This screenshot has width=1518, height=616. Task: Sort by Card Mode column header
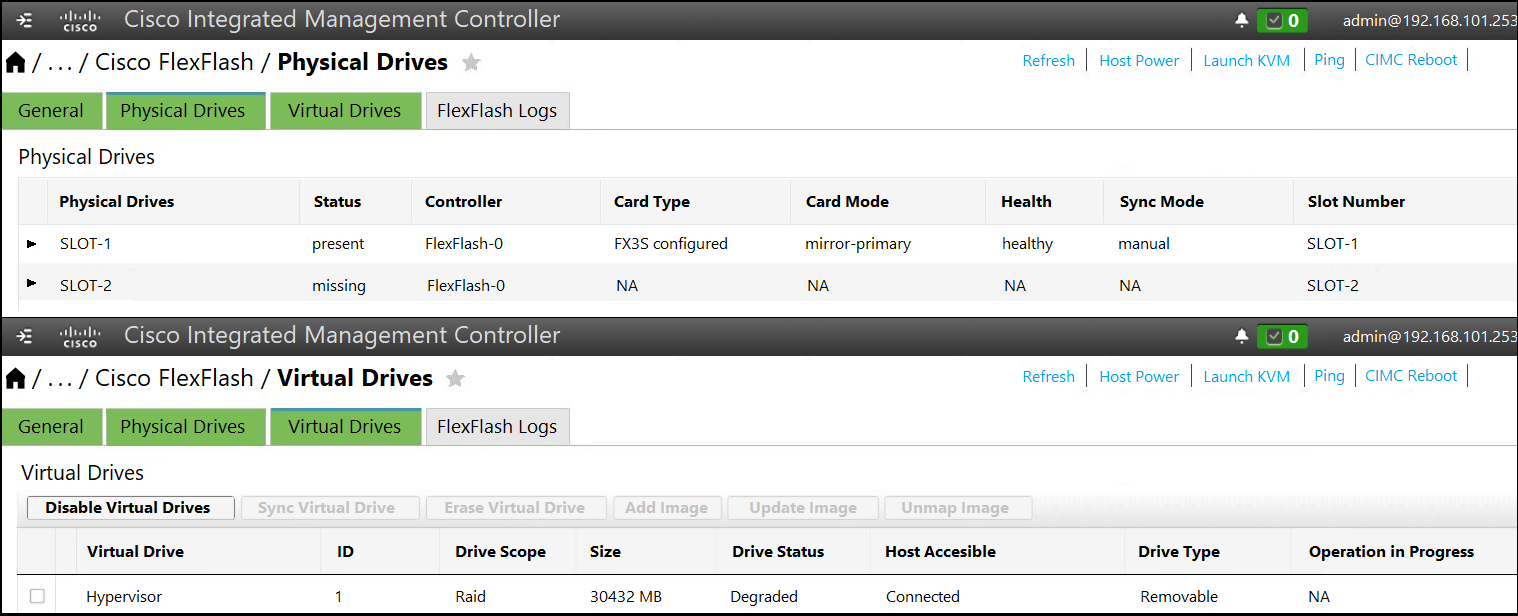tap(847, 202)
